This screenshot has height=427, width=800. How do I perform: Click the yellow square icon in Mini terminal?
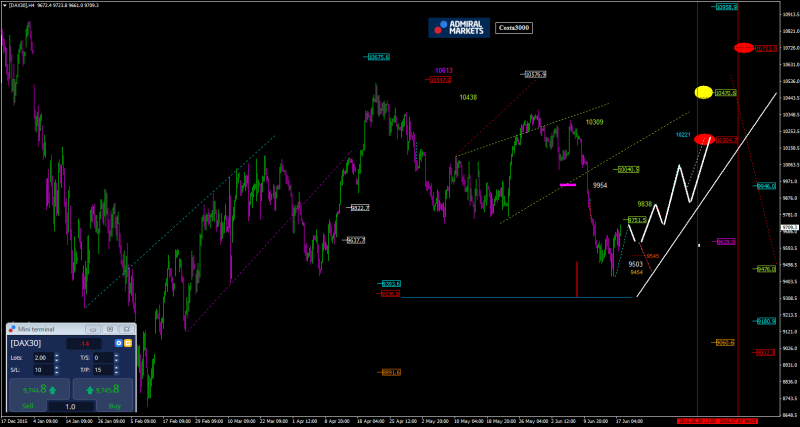(127, 343)
